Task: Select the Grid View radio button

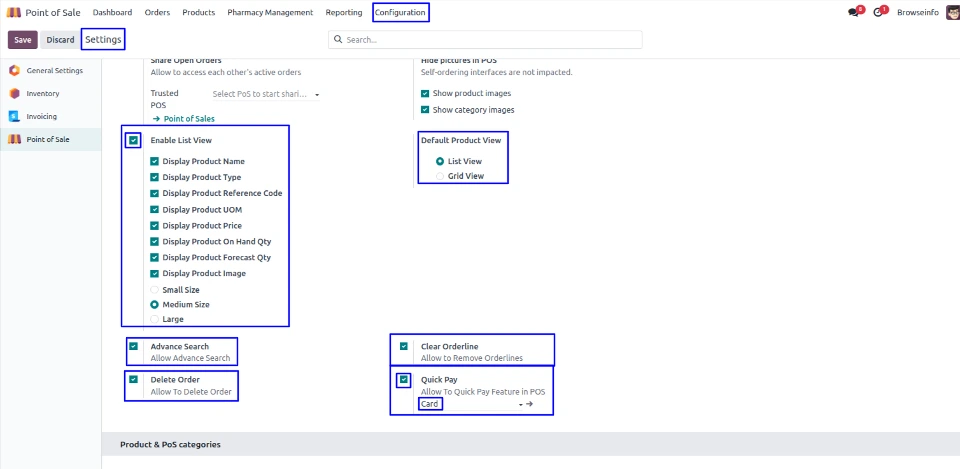Action: (x=440, y=176)
